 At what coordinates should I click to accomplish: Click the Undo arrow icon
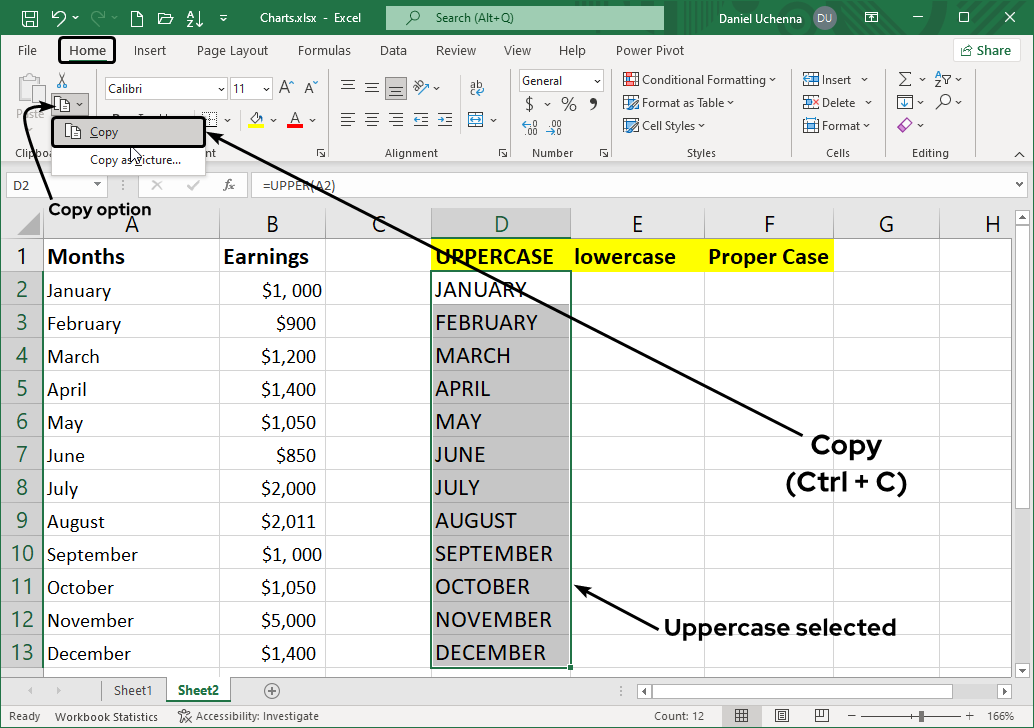[59, 18]
